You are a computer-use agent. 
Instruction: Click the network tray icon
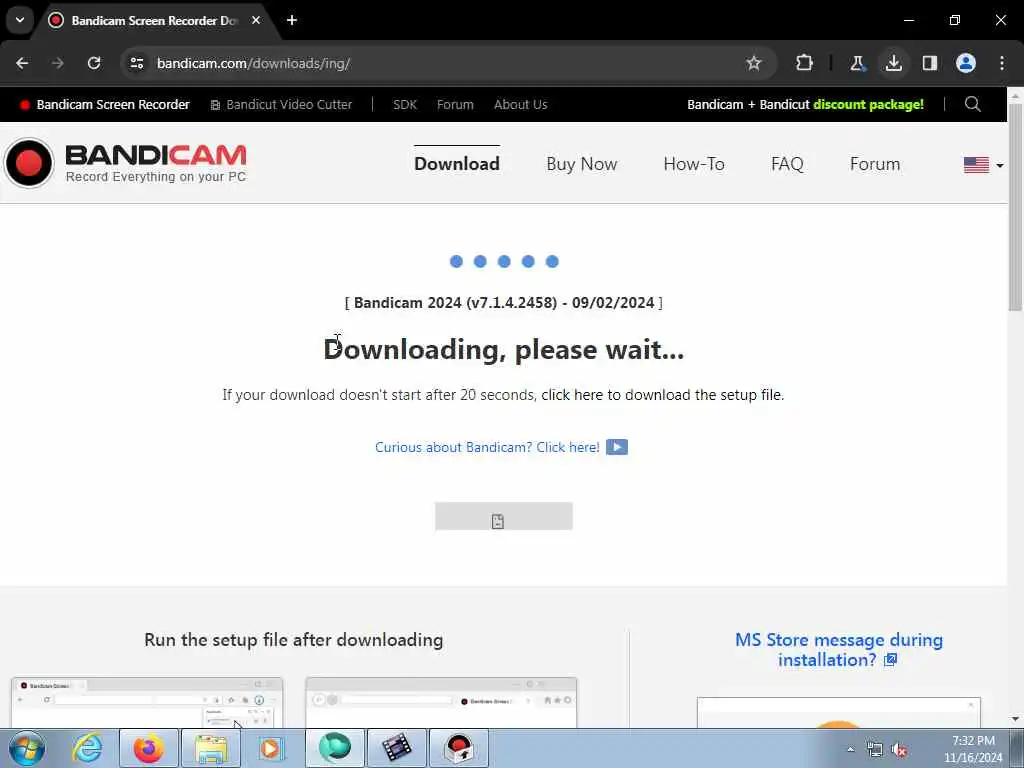[x=874, y=749]
